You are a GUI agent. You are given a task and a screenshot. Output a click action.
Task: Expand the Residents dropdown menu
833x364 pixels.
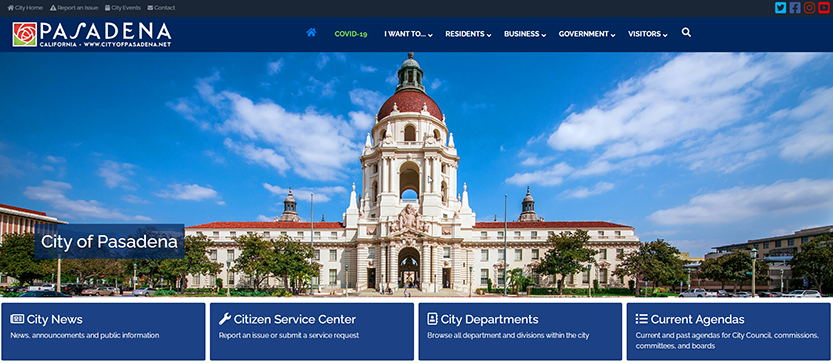(468, 34)
